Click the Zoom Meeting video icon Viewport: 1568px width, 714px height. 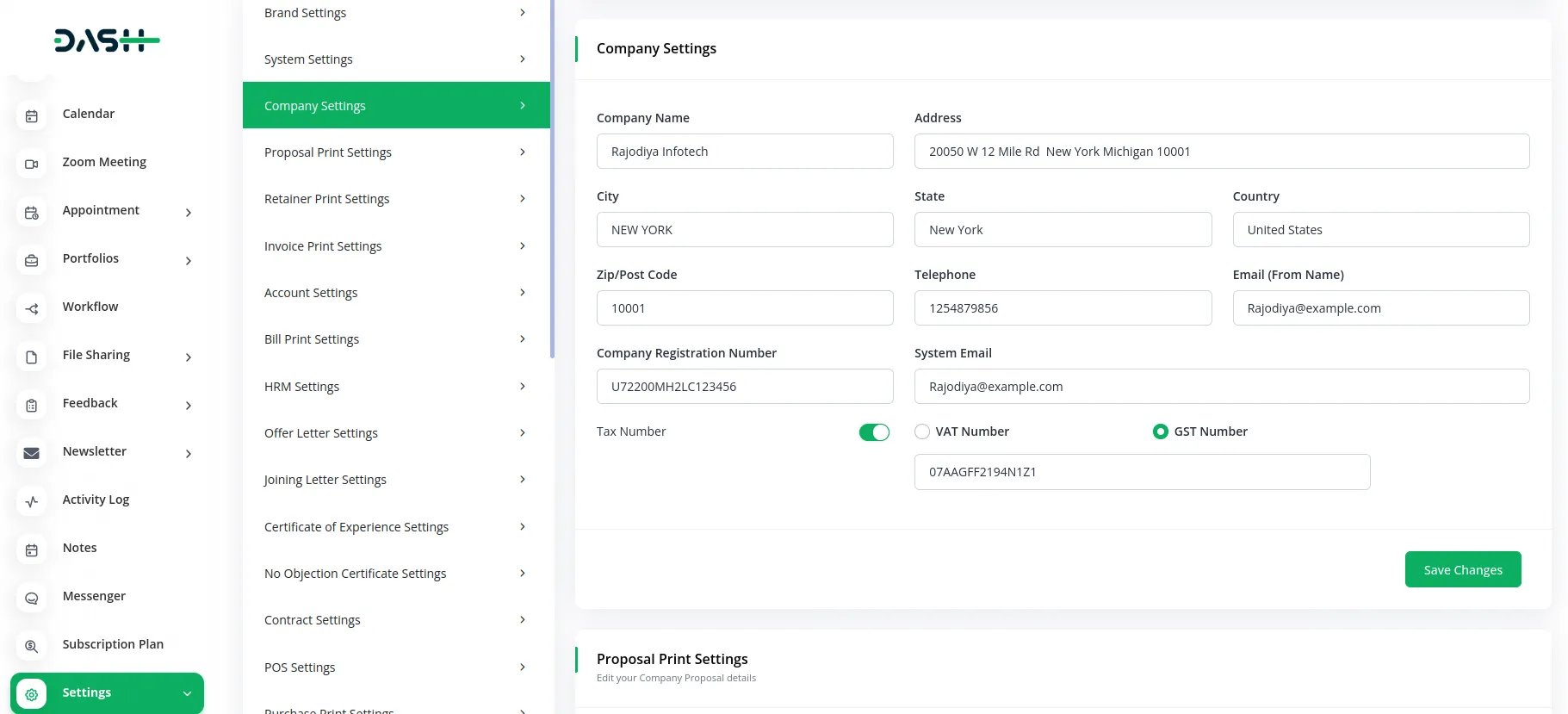(x=32, y=164)
